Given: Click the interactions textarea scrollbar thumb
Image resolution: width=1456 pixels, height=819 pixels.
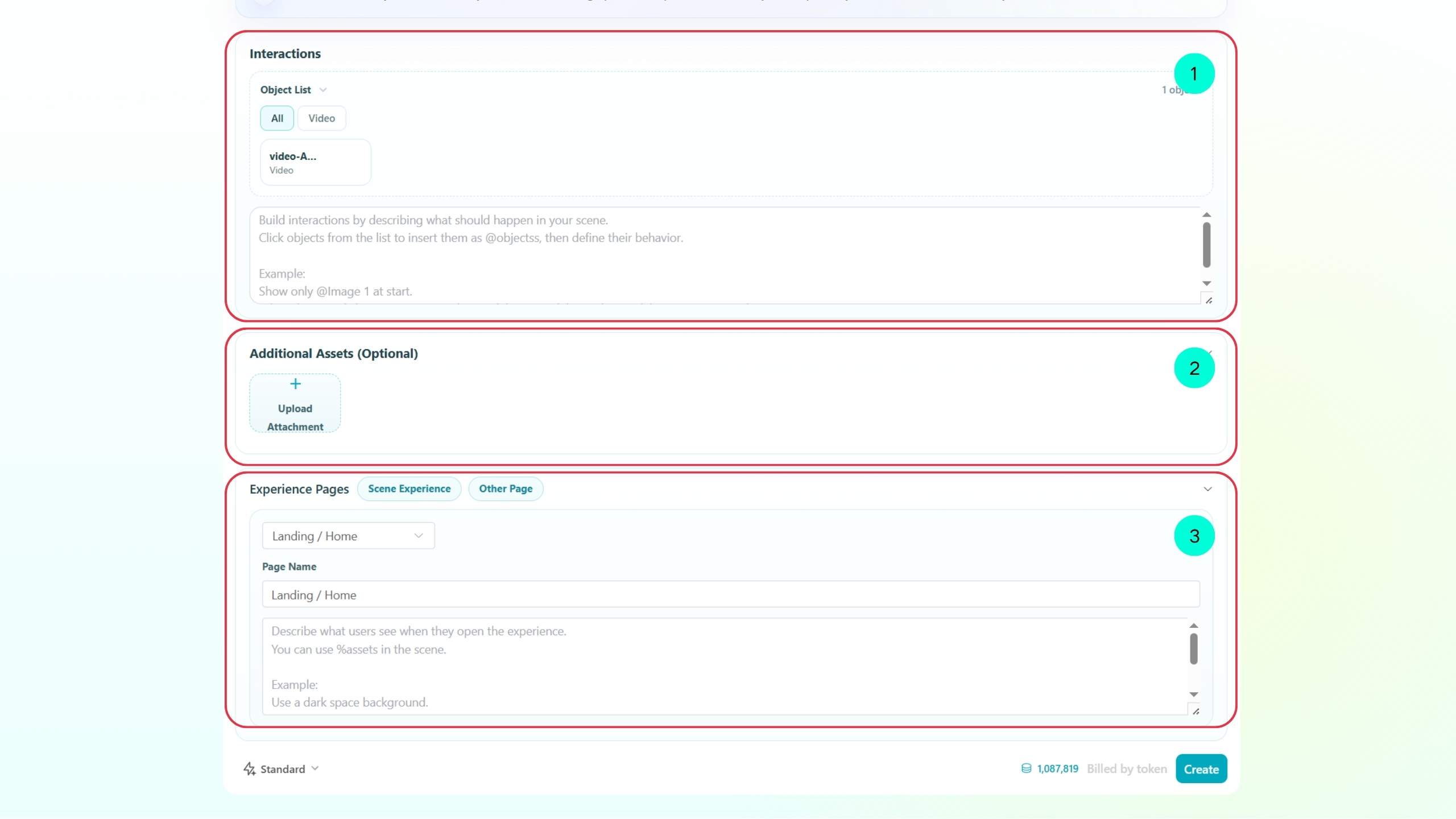Looking at the screenshot, I should 1206,245.
